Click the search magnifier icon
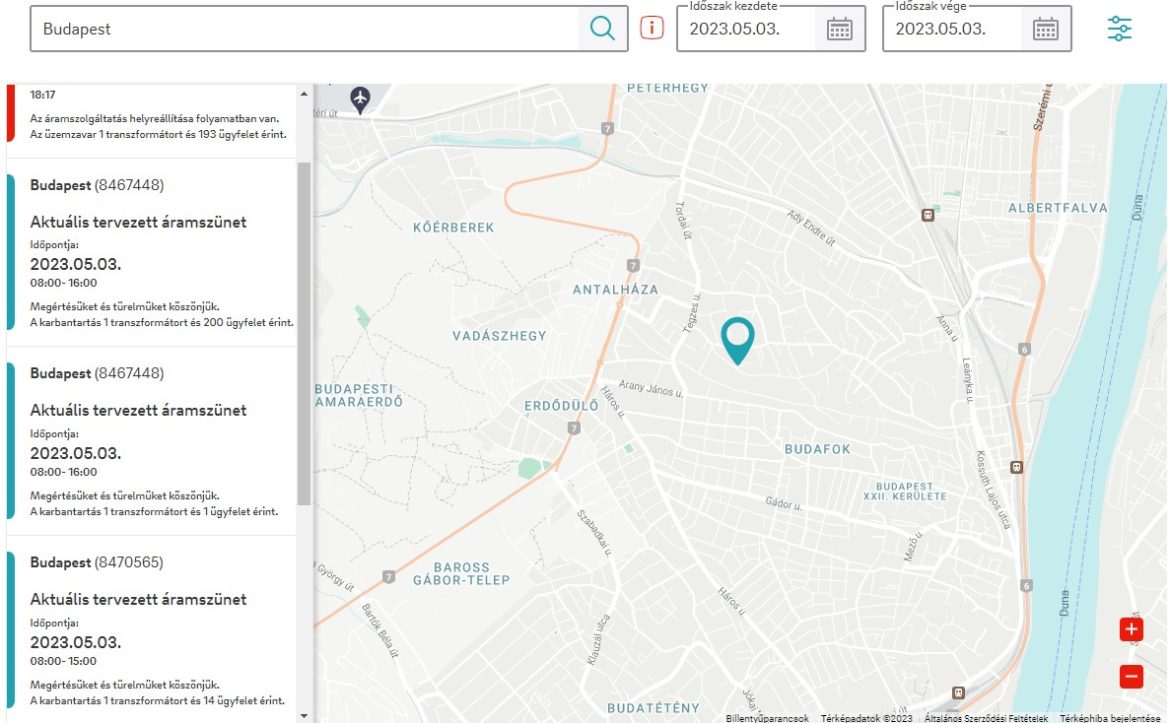The image size is (1170, 723). click(x=602, y=29)
